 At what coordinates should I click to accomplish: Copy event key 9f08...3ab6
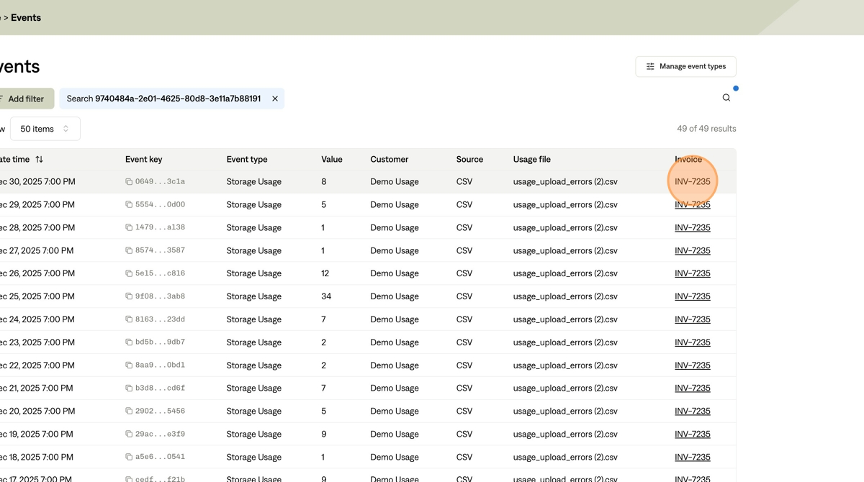click(129, 297)
